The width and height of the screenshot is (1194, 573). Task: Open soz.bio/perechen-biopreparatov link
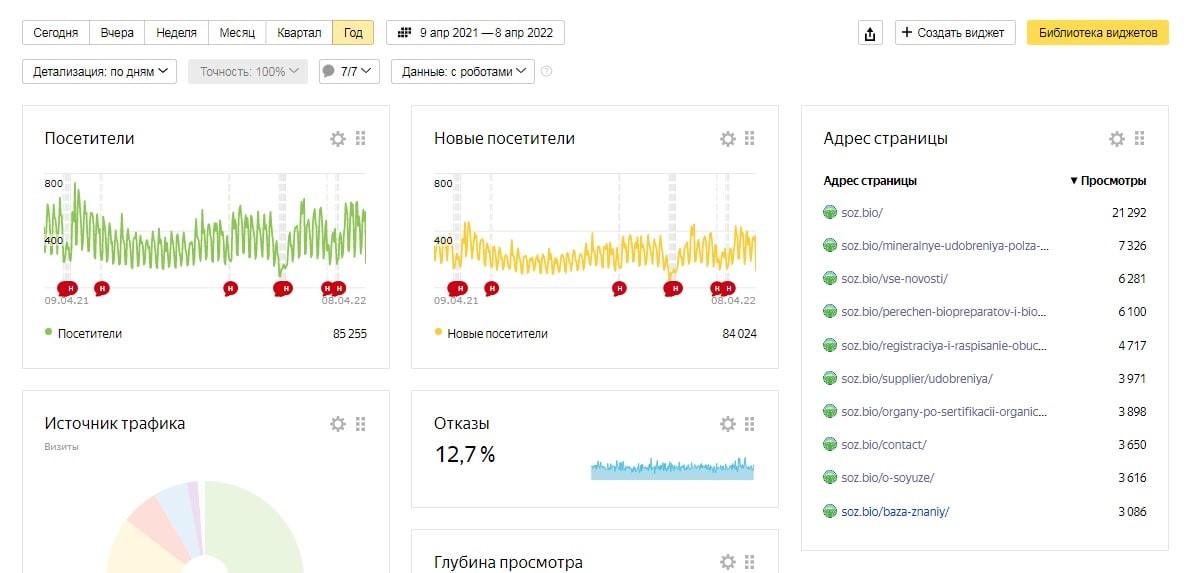(943, 312)
